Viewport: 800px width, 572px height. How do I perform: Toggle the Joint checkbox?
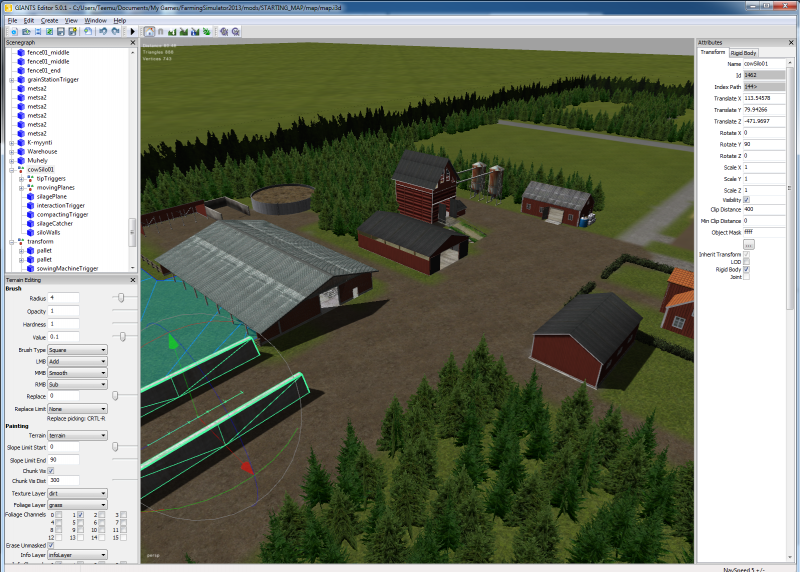(x=746, y=277)
